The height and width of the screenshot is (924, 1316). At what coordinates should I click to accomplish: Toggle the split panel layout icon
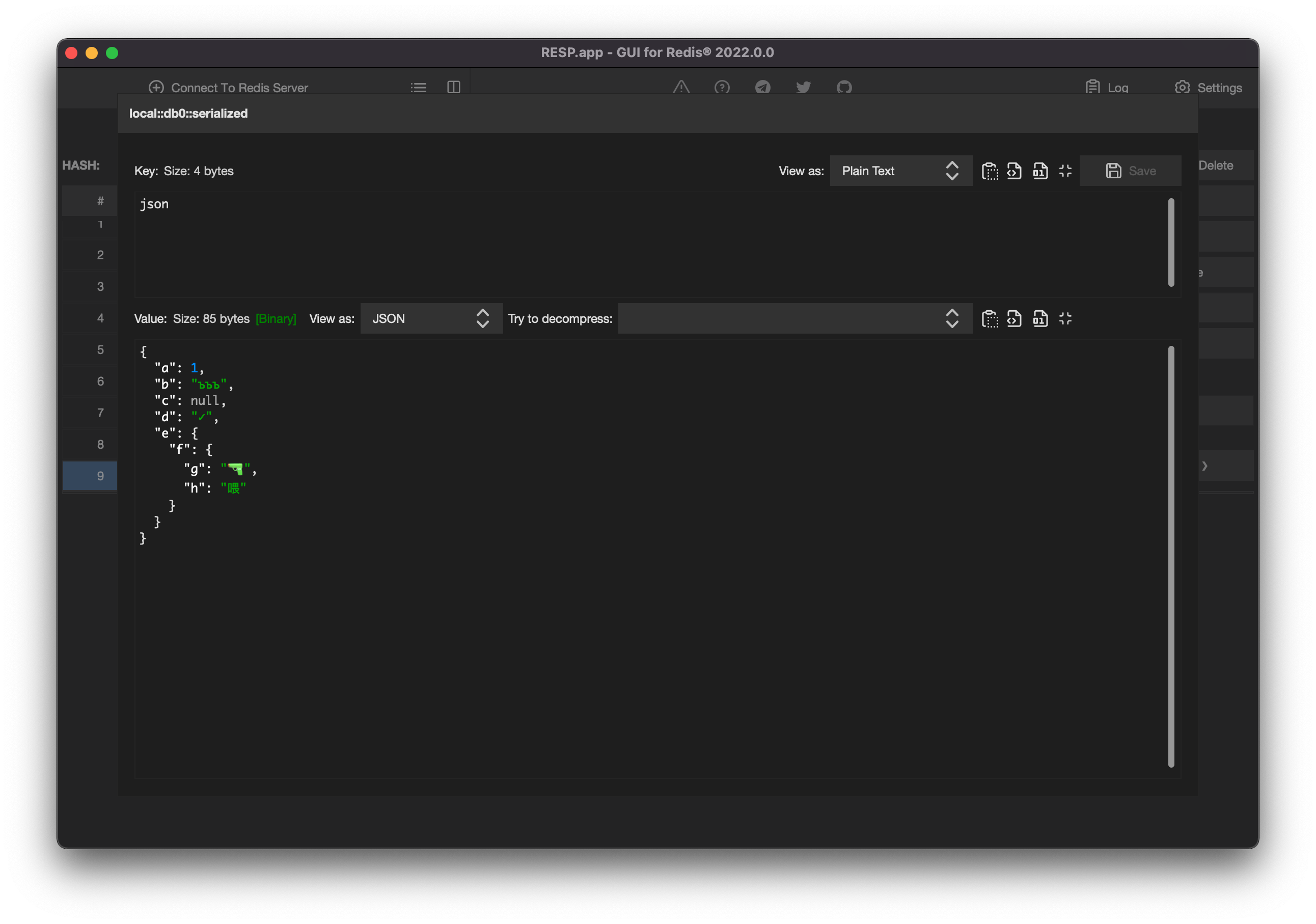[453, 87]
